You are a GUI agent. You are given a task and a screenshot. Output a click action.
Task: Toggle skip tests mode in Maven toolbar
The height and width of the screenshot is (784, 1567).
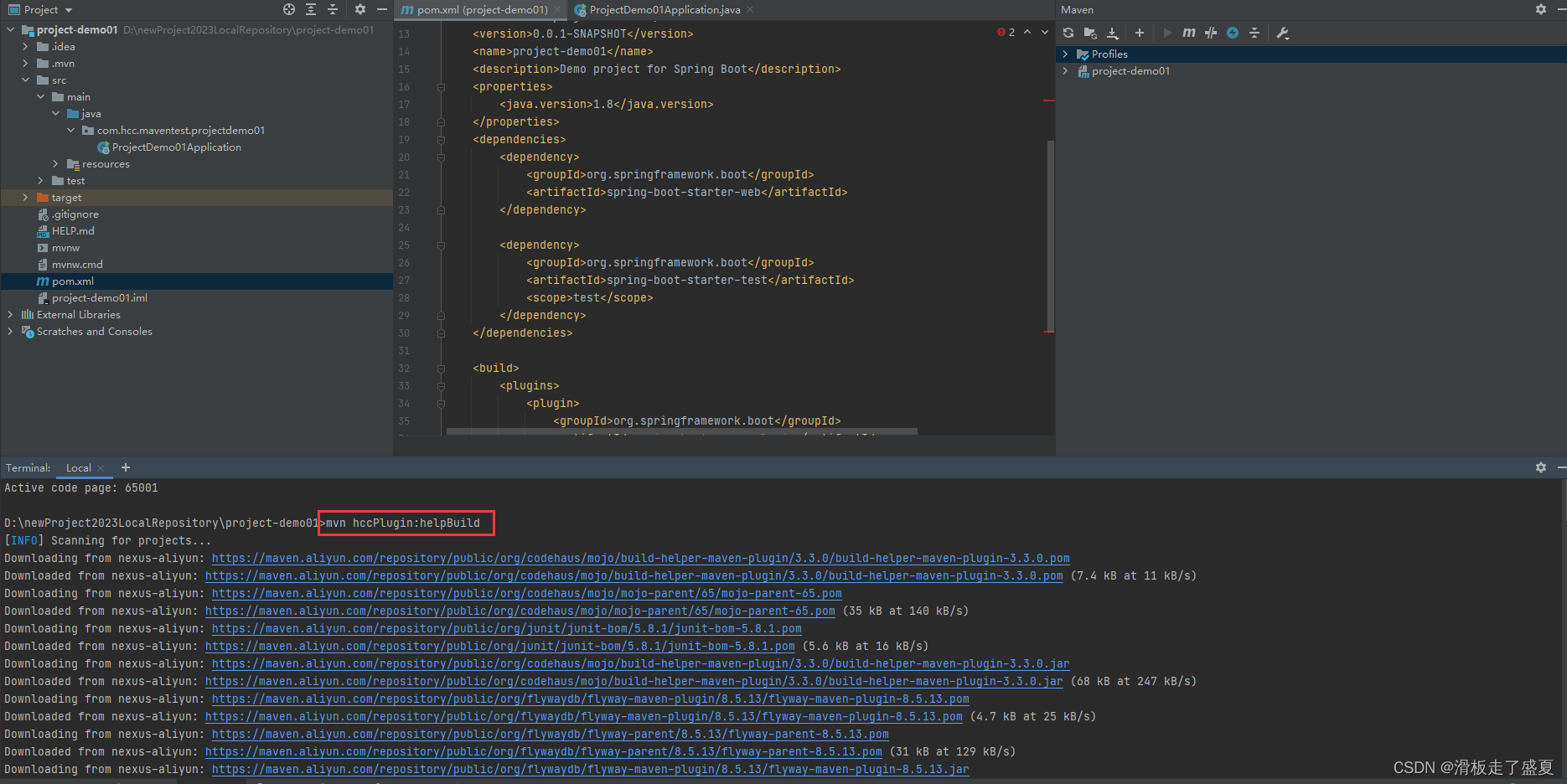[x=1211, y=33]
